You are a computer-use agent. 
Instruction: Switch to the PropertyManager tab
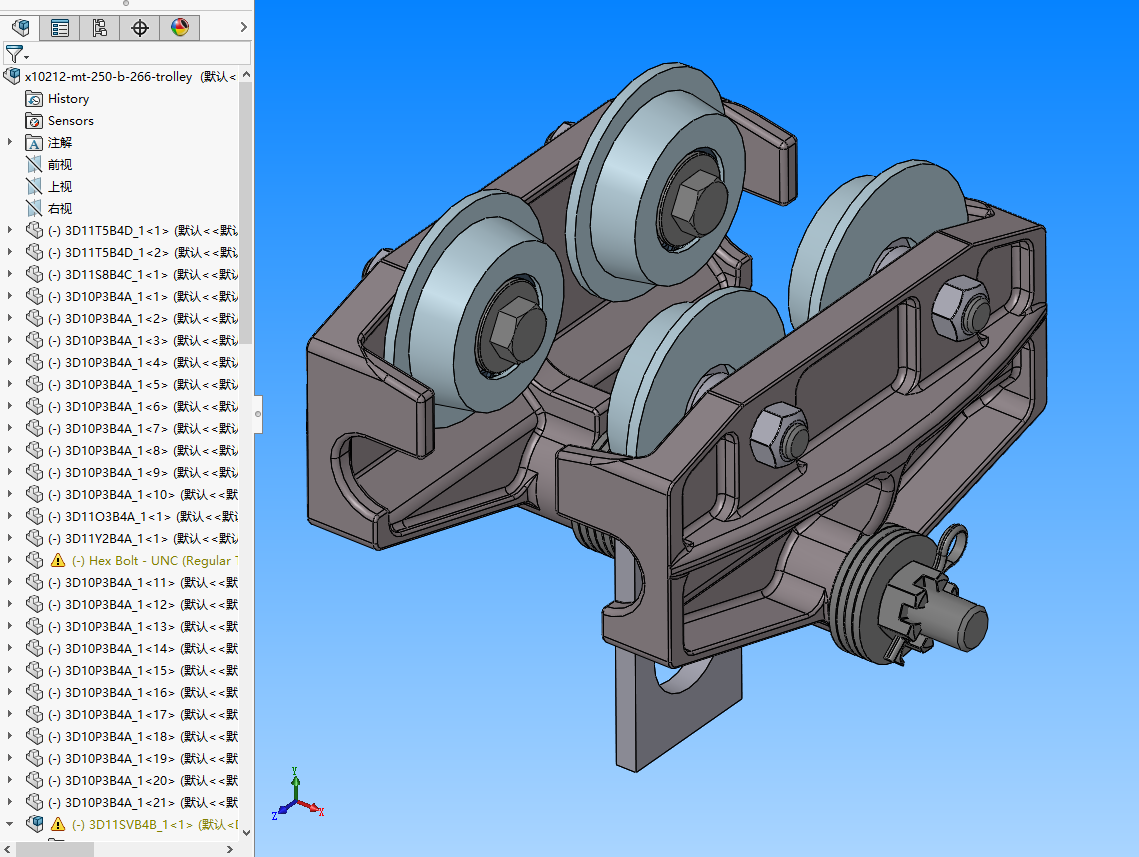(x=60, y=28)
